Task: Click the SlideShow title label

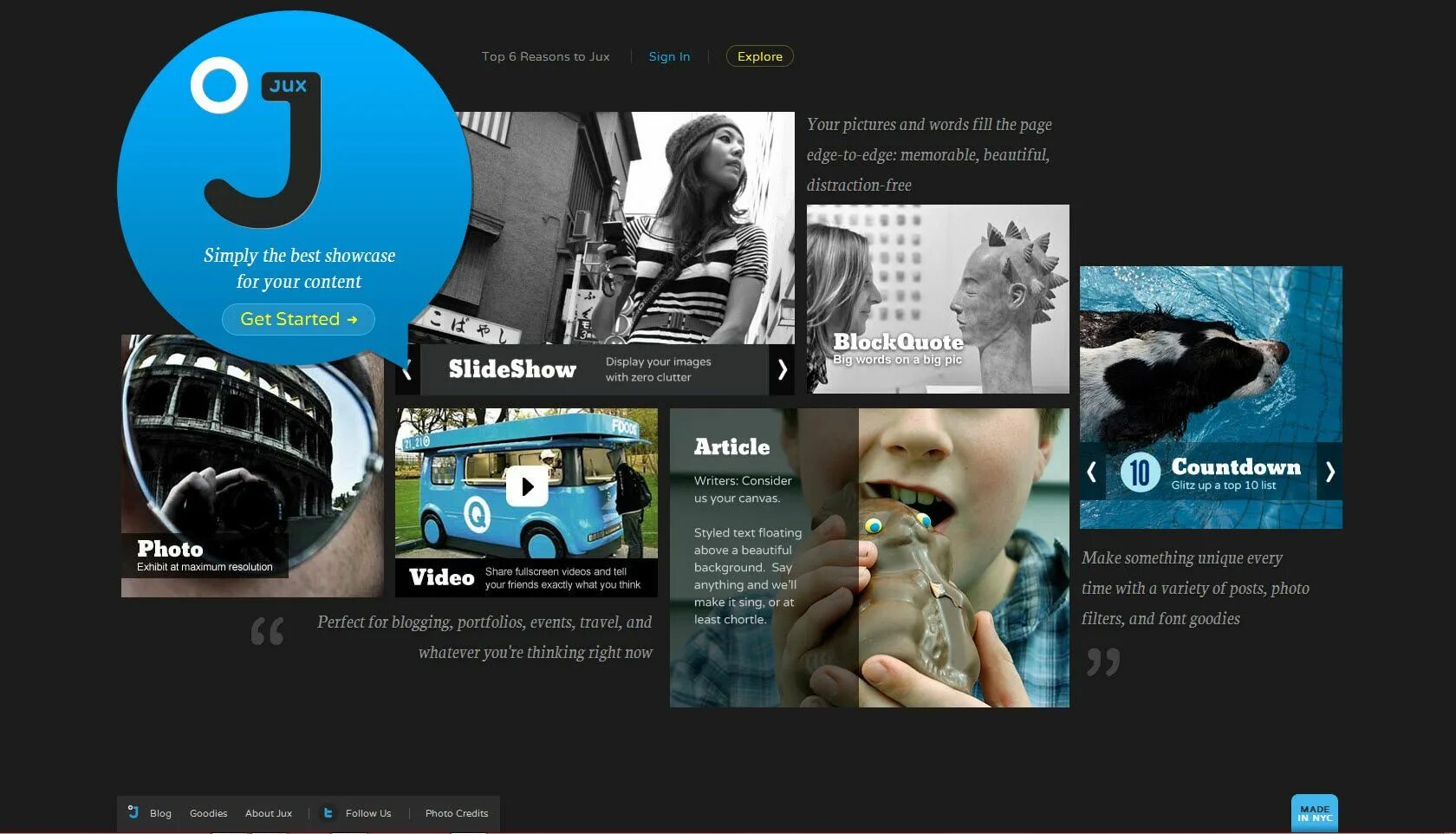Action: [x=512, y=369]
